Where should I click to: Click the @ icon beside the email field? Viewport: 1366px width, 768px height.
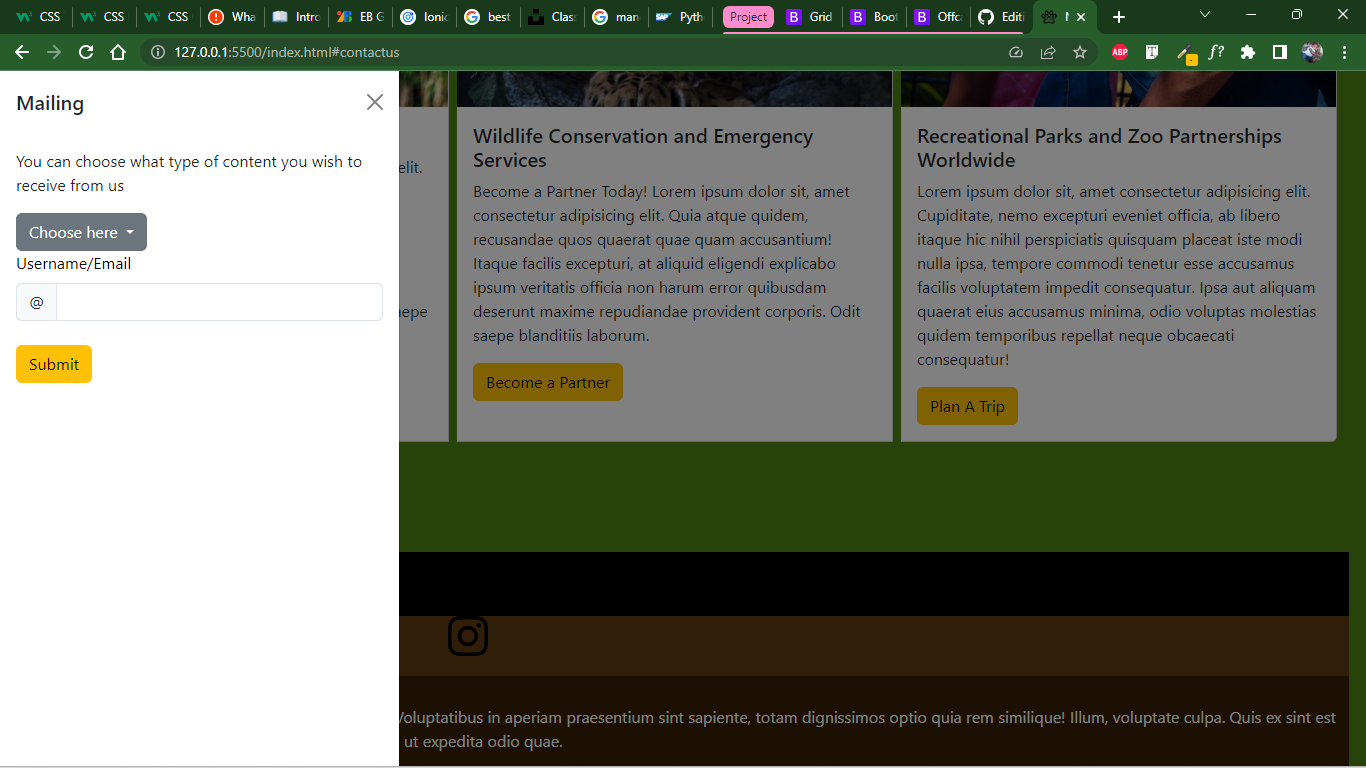click(x=36, y=301)
